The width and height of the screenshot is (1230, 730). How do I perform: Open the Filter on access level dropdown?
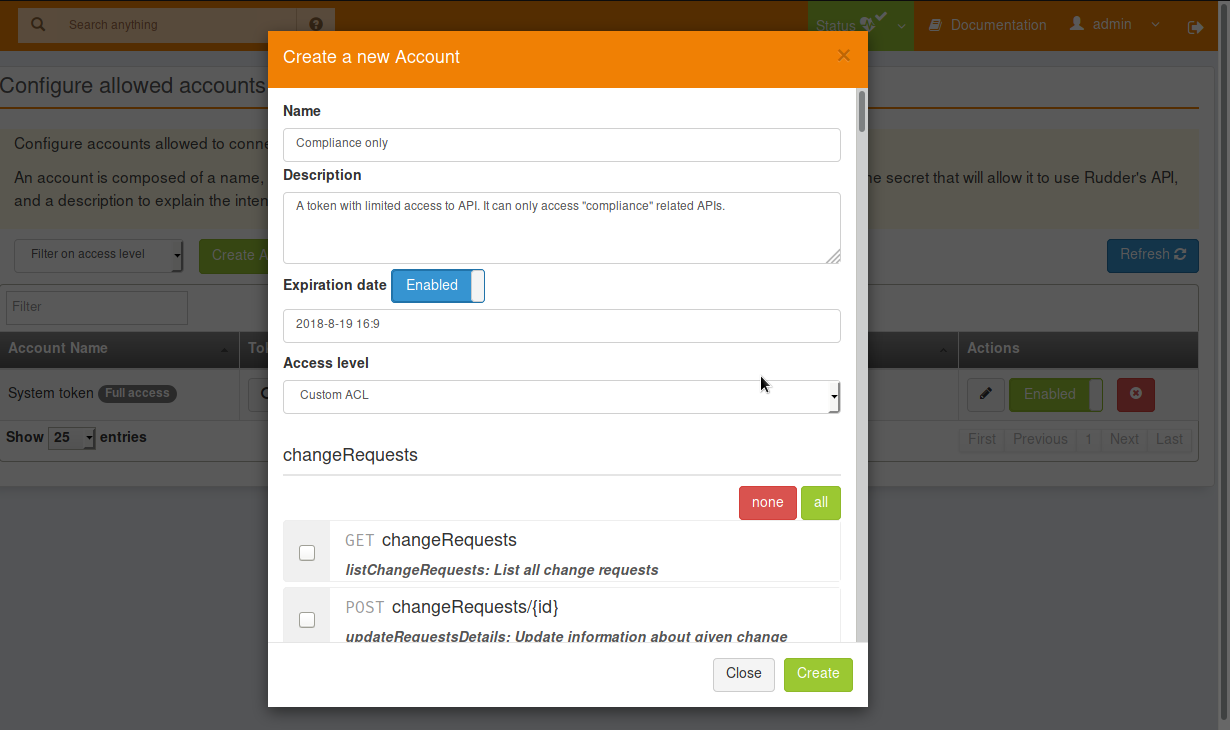[97, 256]
